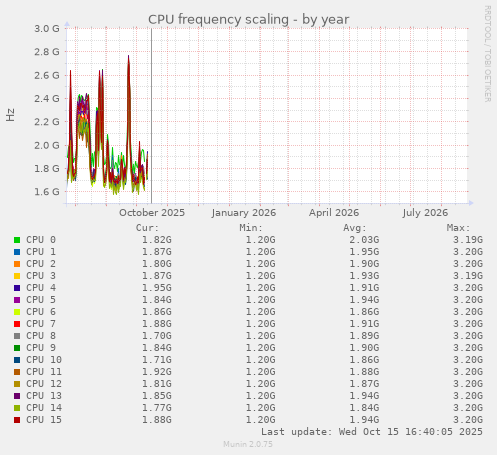
Task: Click CPU 11 current value 1.92G
Action: [x=157, y=372]
